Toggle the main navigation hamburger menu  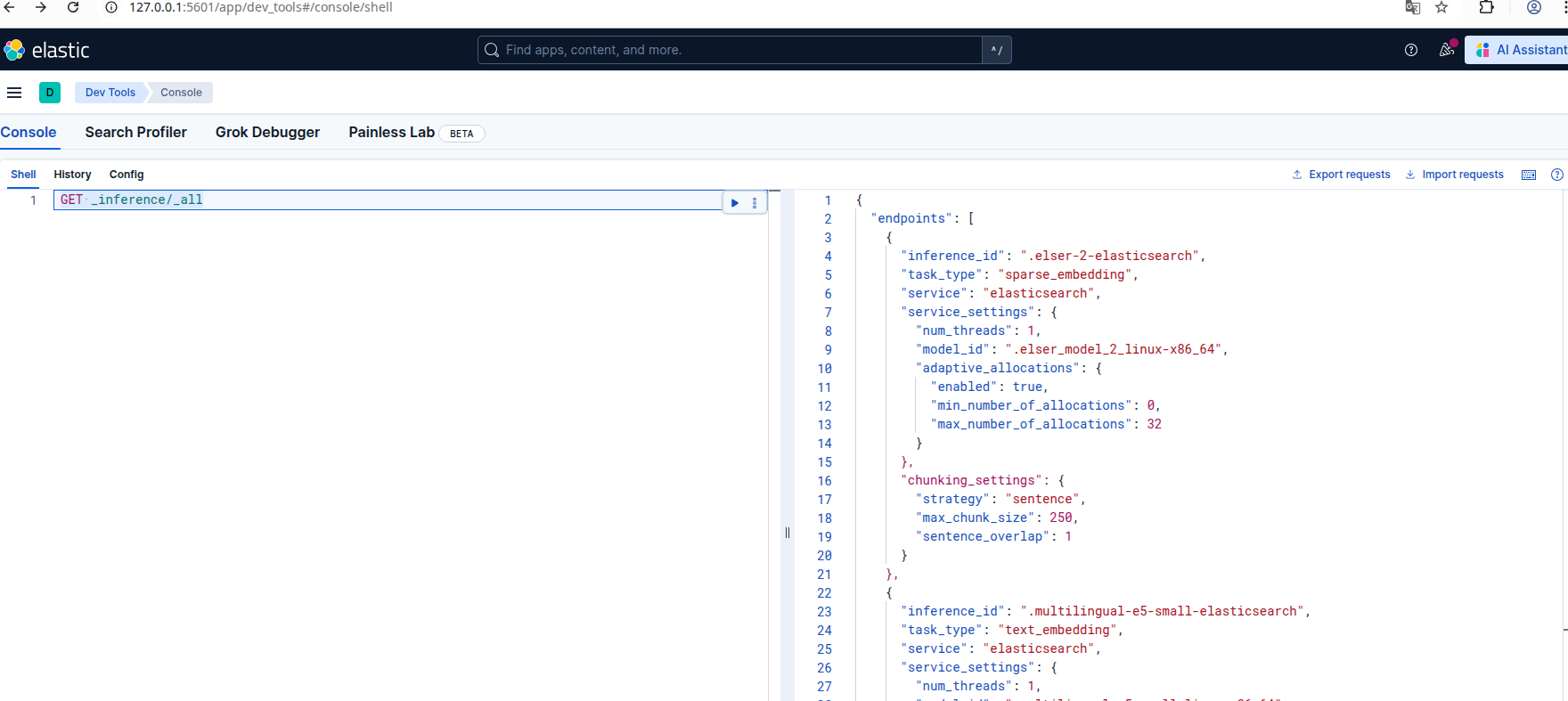pyautogui.click(x=14, y=93)
